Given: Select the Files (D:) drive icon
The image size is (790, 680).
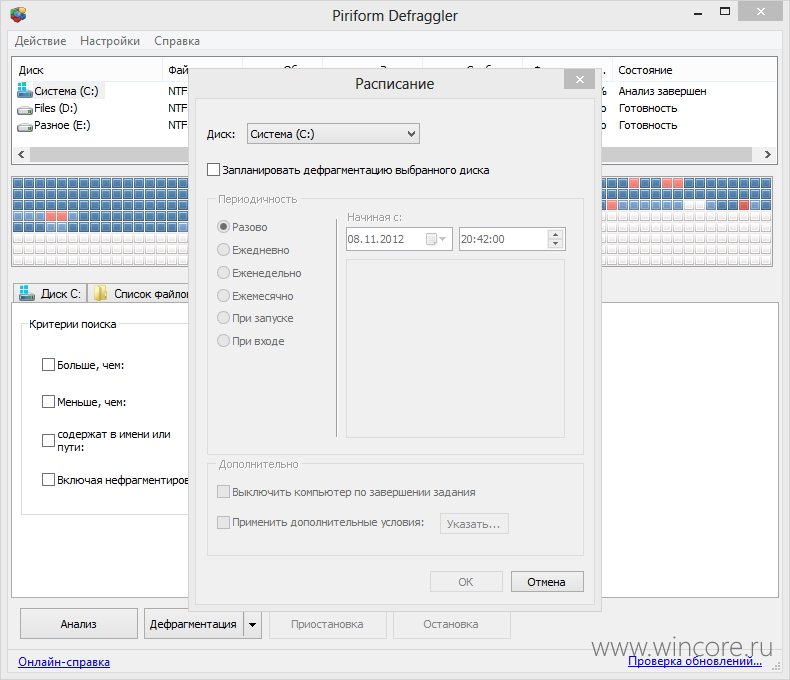Looking at the screenshot, I should point(25,109).
